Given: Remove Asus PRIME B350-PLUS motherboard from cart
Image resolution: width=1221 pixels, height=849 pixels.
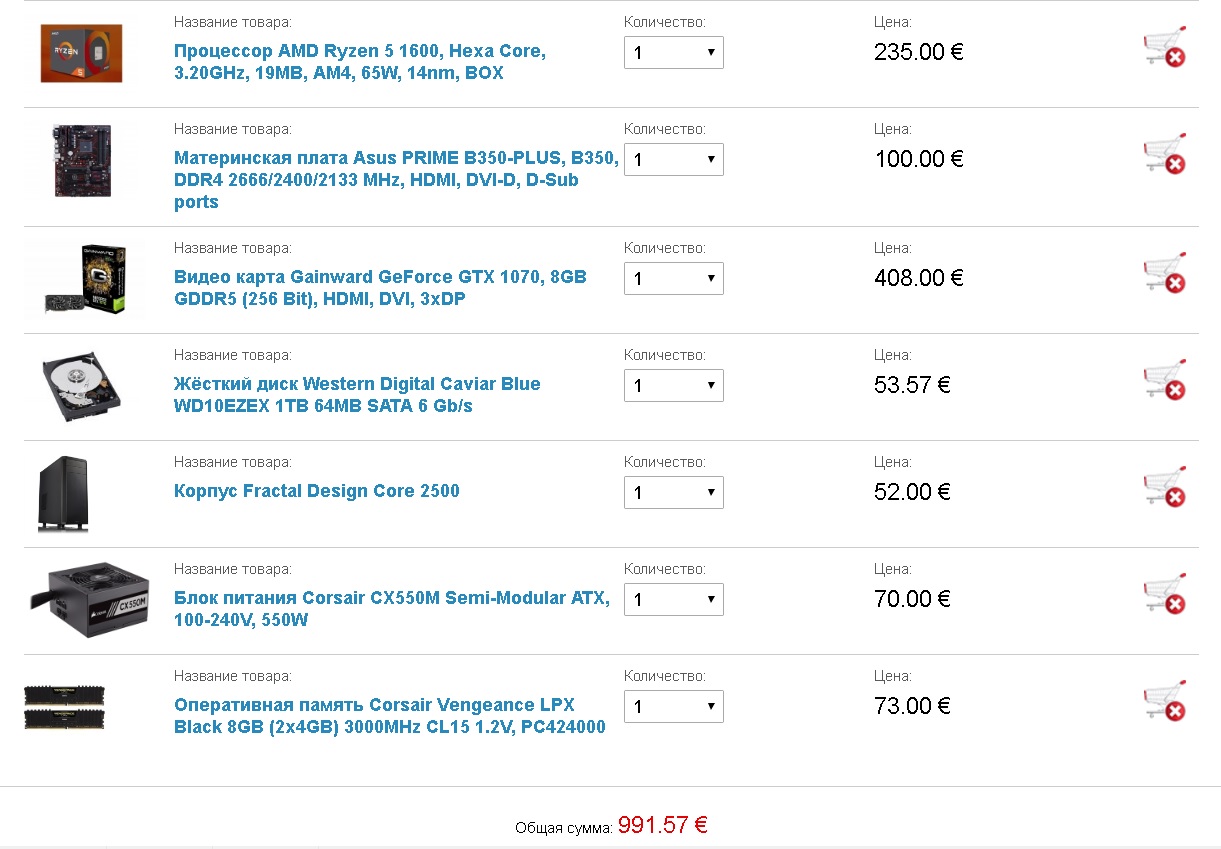Looking at the screenshot, I should (x=1164, y=154).
